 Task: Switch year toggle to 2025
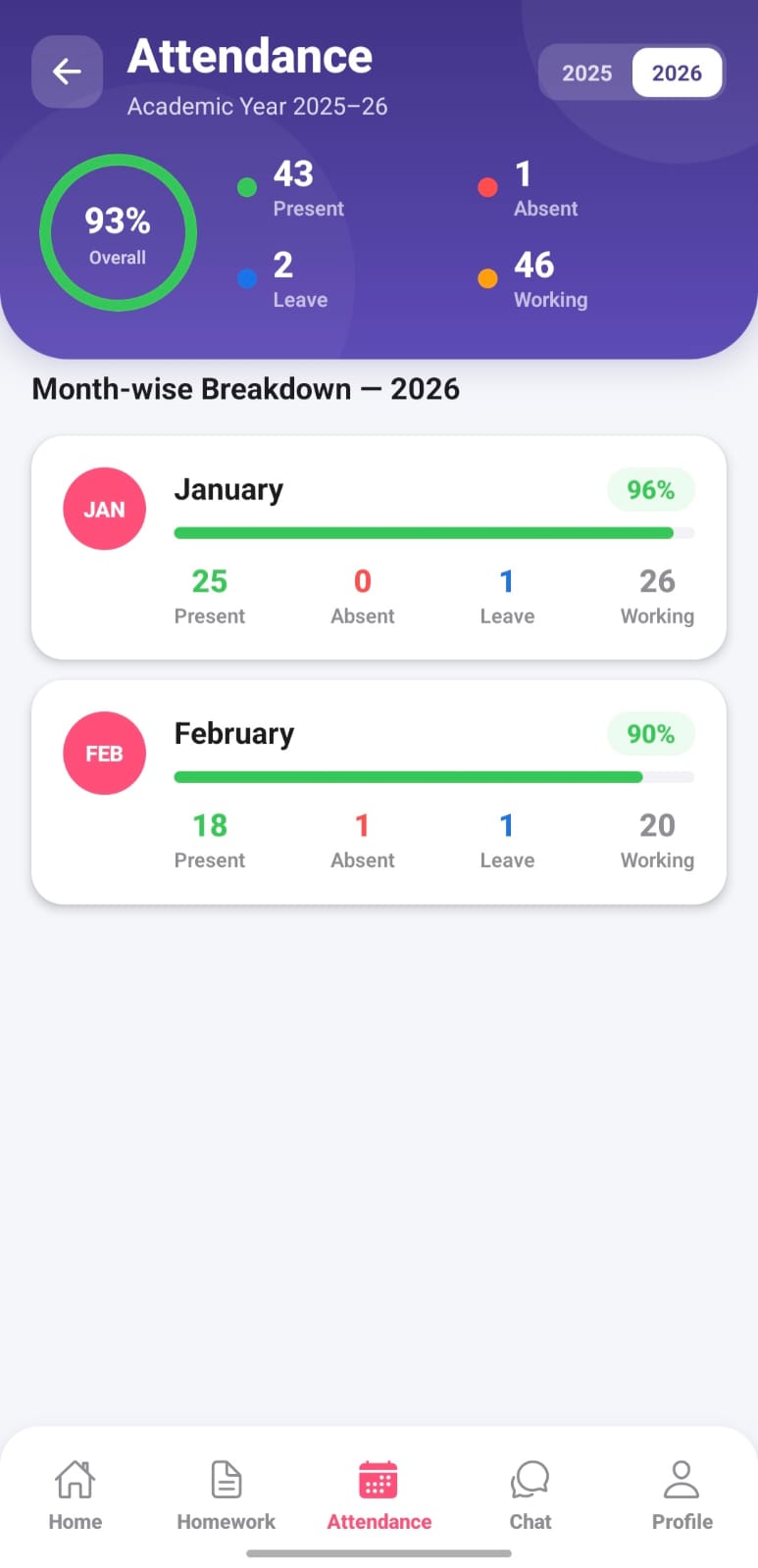[586, 73]
